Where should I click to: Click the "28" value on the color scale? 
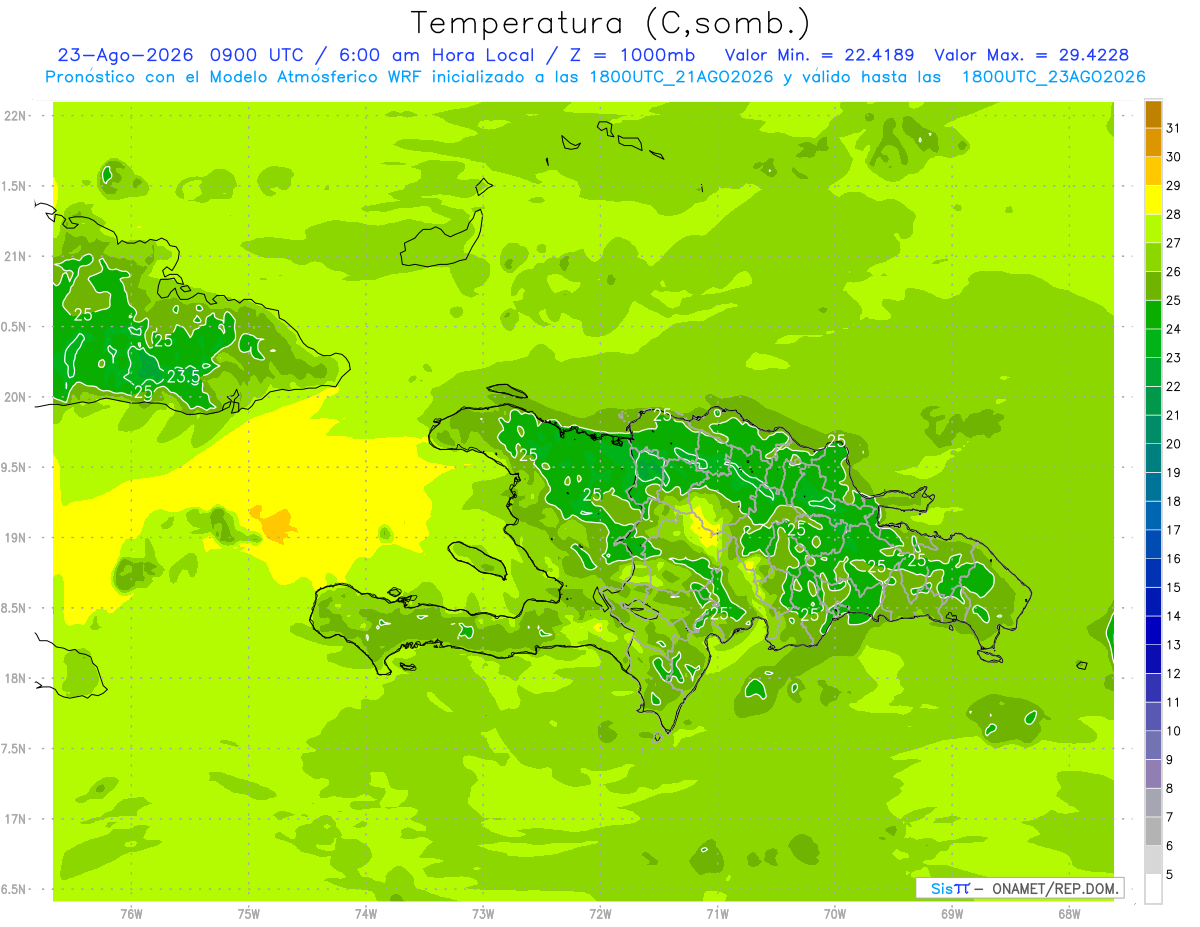[x=1174, y=214]
